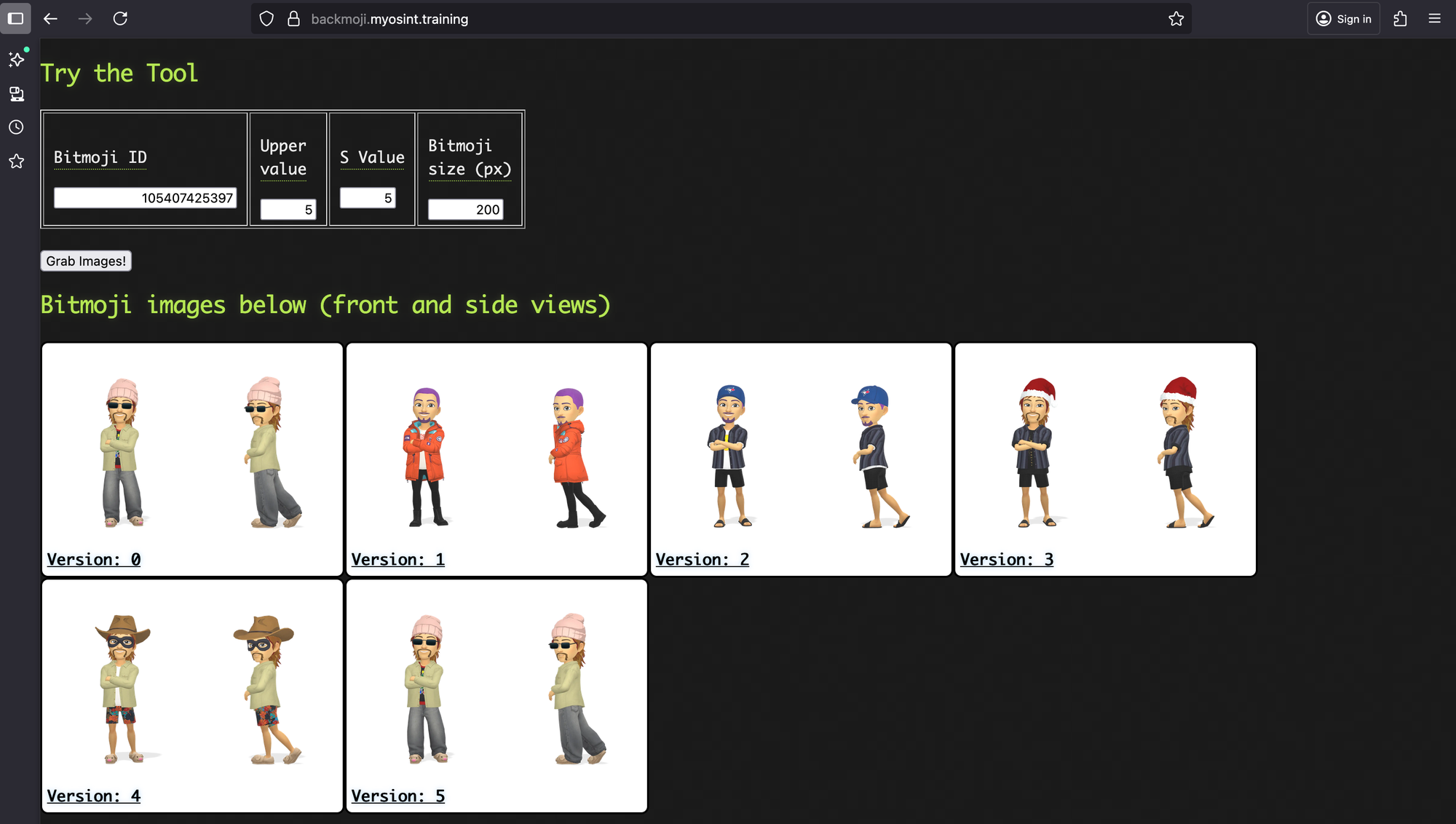
Task: Click the padlock site info icon
Action: coord(293,19)
